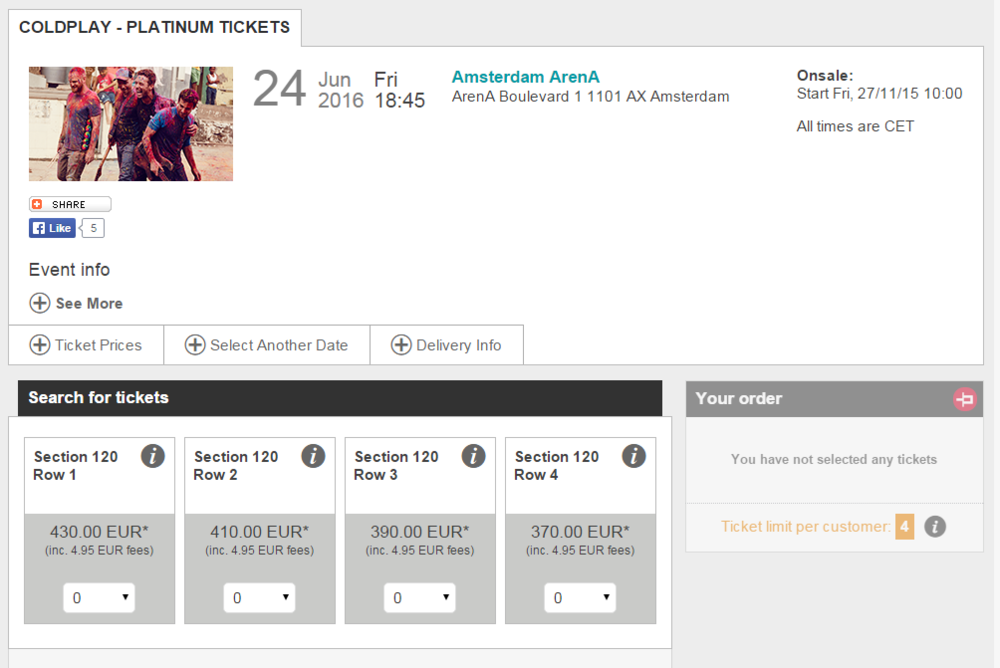Click the Section 120 Row 1 label
This screenshot has width=1000, height=668.
tap(76, 466)
